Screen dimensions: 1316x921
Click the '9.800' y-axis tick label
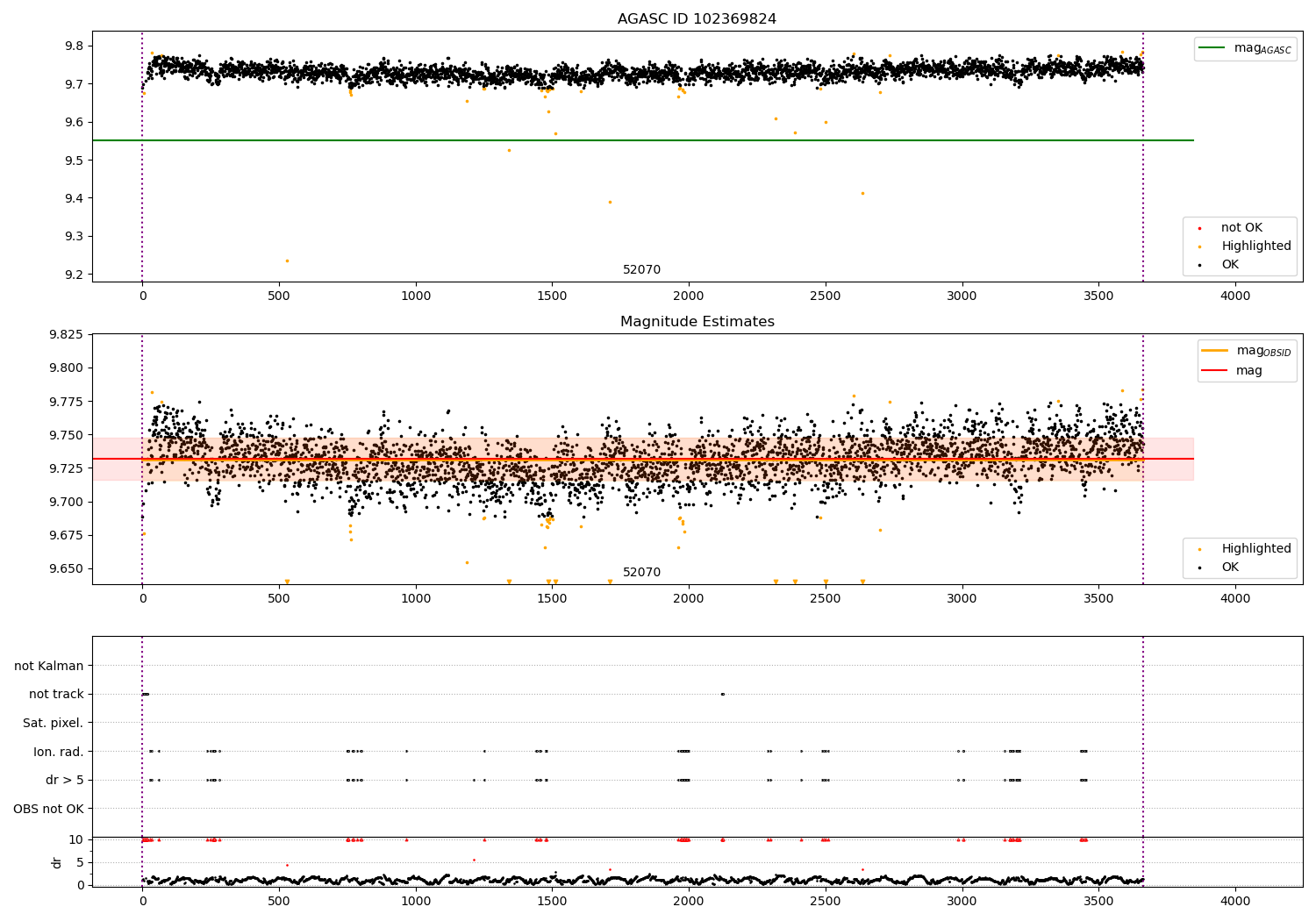(x=66, y=368)
